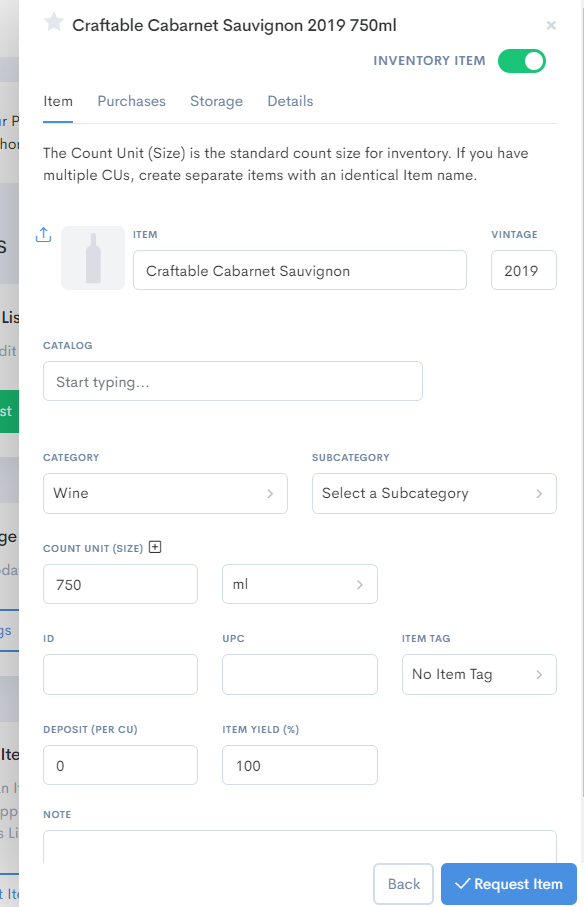
Task: Click the checkmark Request Item action
Action: pyautogui.click(x=463, y=884)
